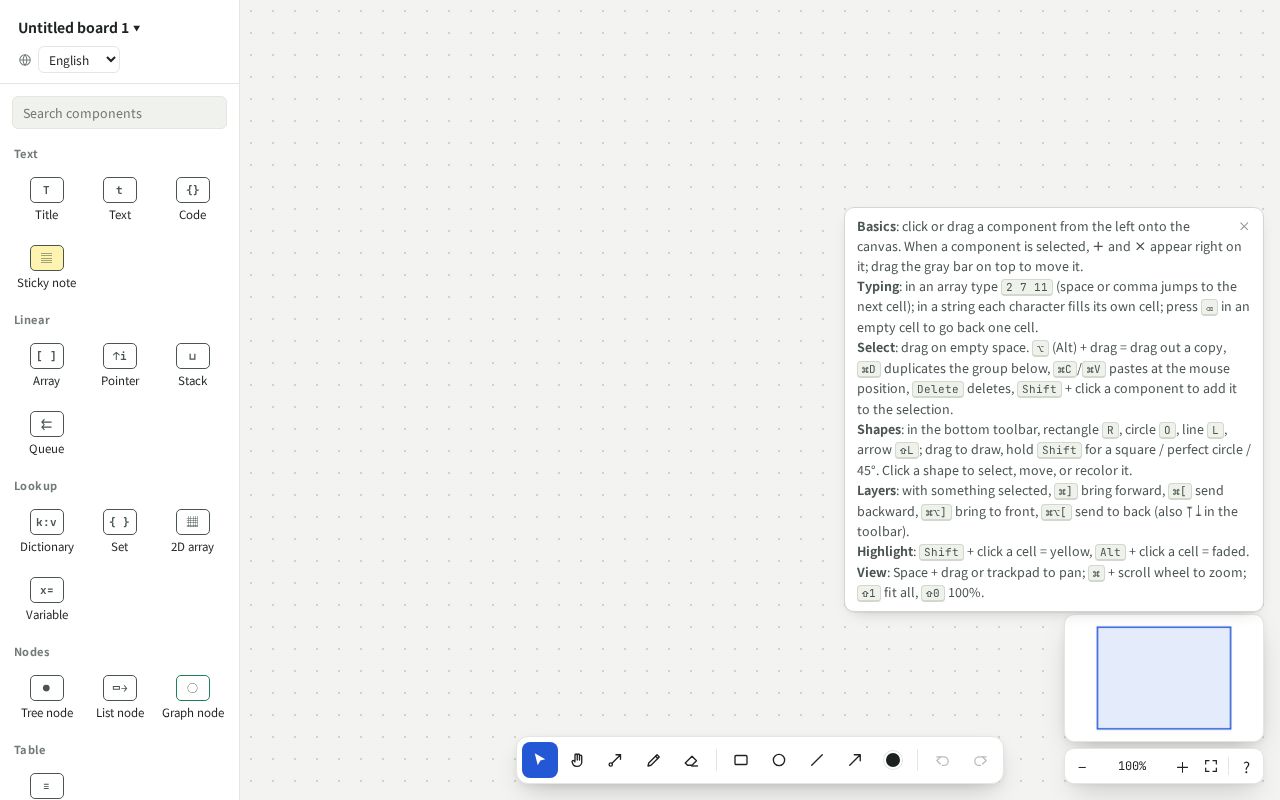Open the black color picker swatch
The height and width of the screenshot is (800, 1280).
893,760
